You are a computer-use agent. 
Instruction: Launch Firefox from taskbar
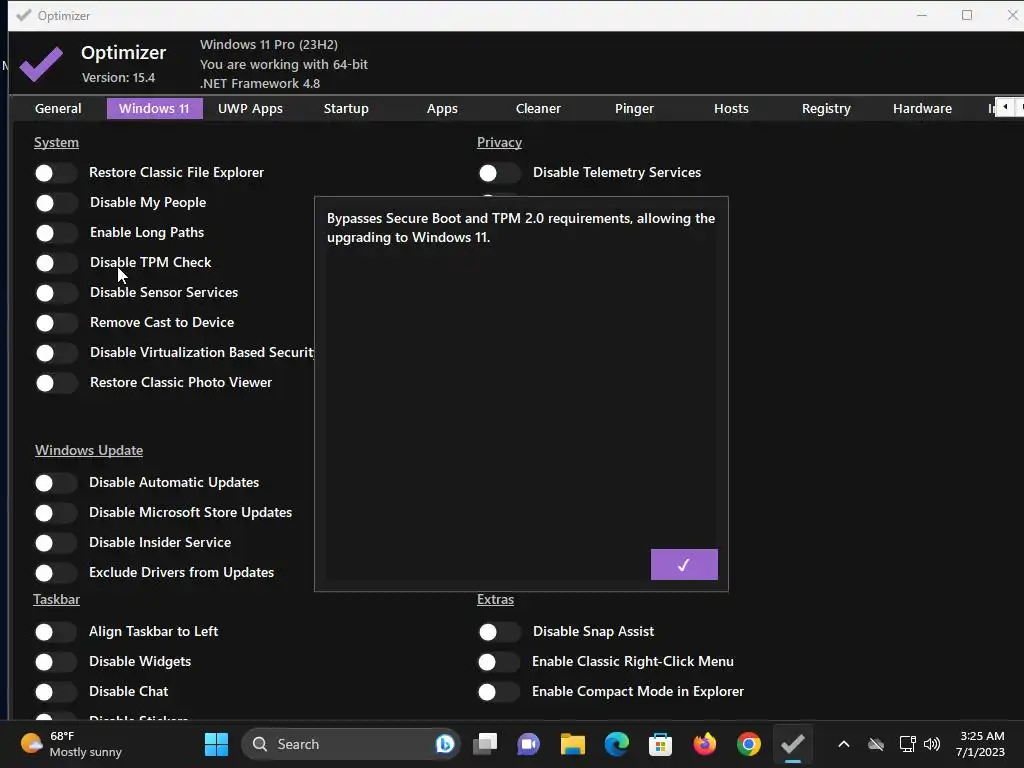(x=705, y=744)
